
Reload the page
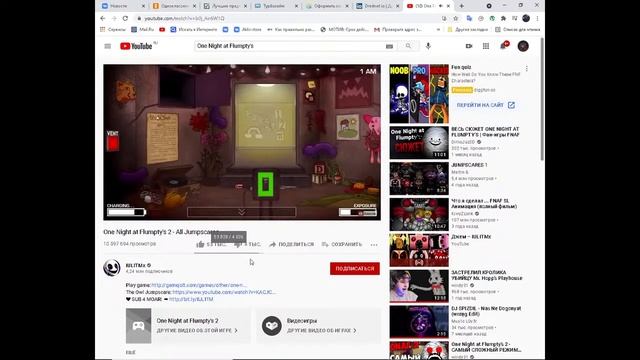pyautogui.click(x=125, y=18)
